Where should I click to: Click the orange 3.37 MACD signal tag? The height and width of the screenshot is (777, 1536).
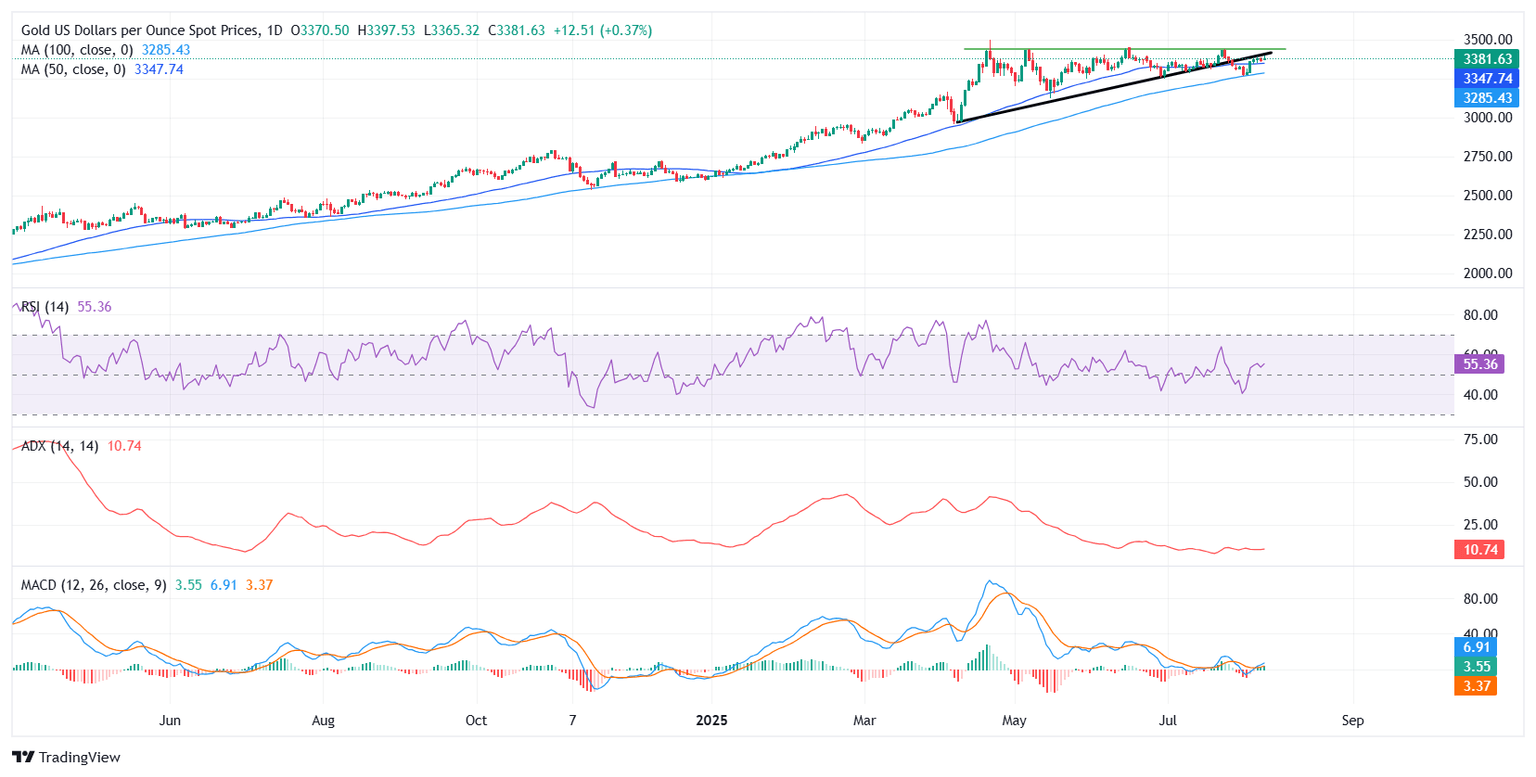1475,685
